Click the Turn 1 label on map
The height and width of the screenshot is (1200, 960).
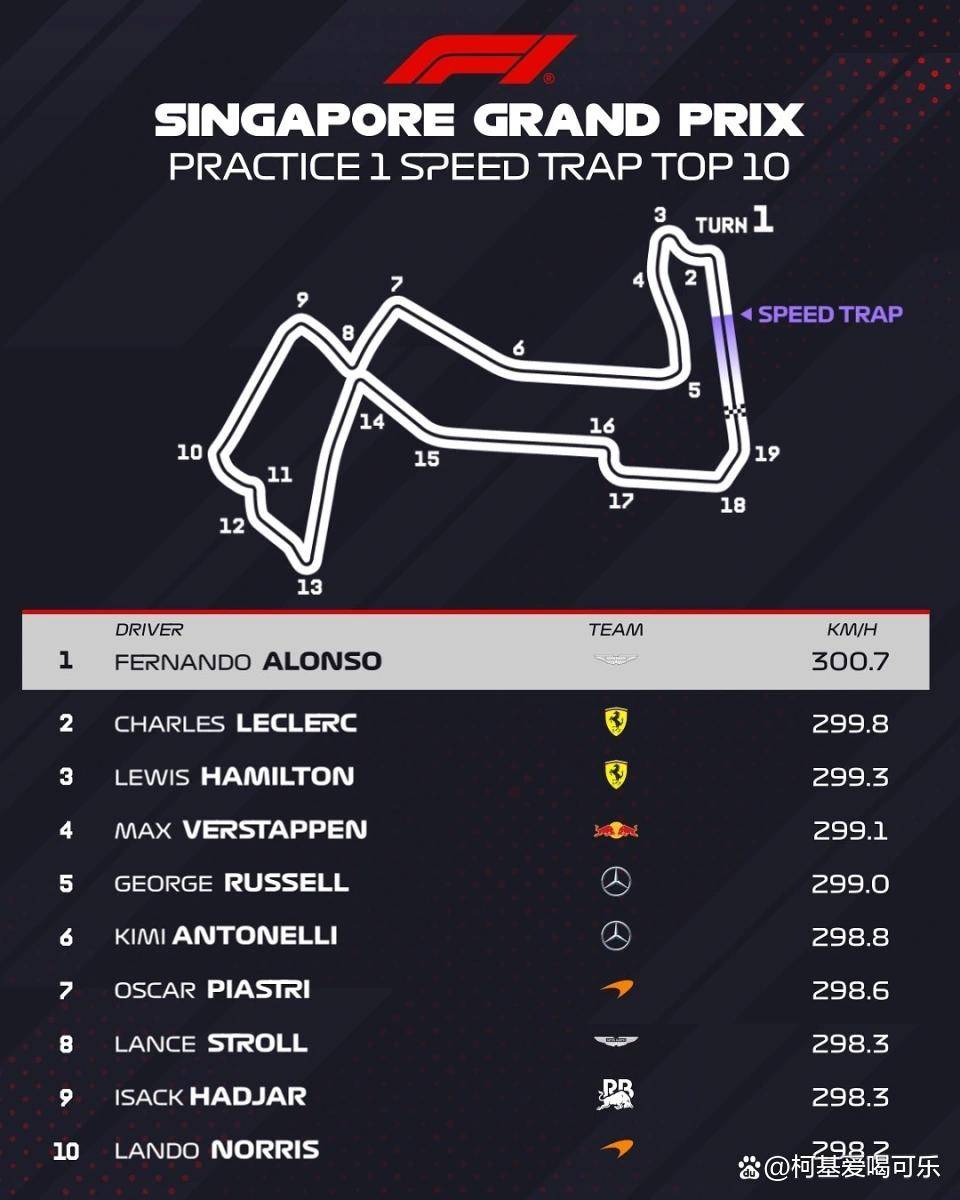coord(734,222)
